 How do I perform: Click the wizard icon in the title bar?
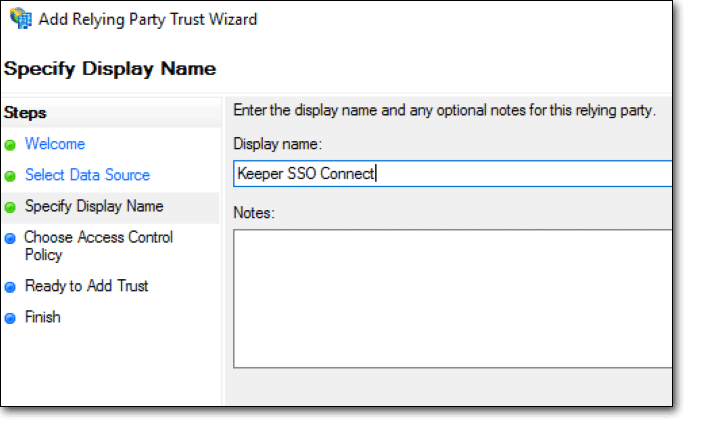(21, 19)
